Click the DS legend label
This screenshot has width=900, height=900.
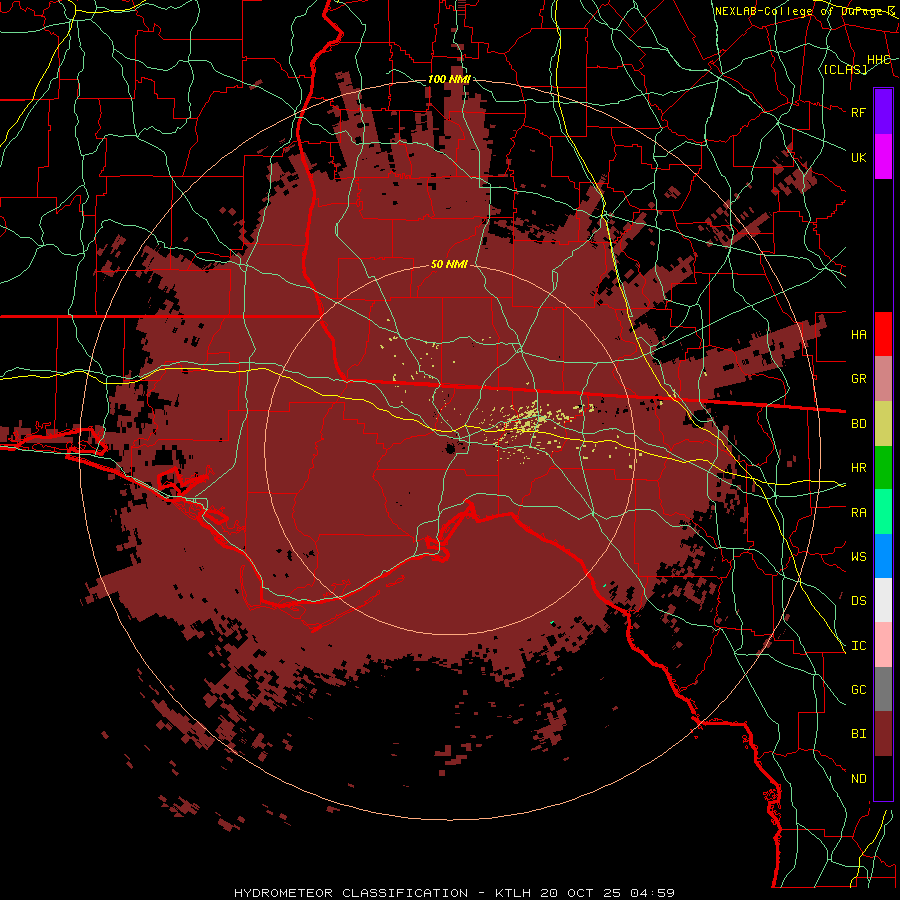point(859,601)
